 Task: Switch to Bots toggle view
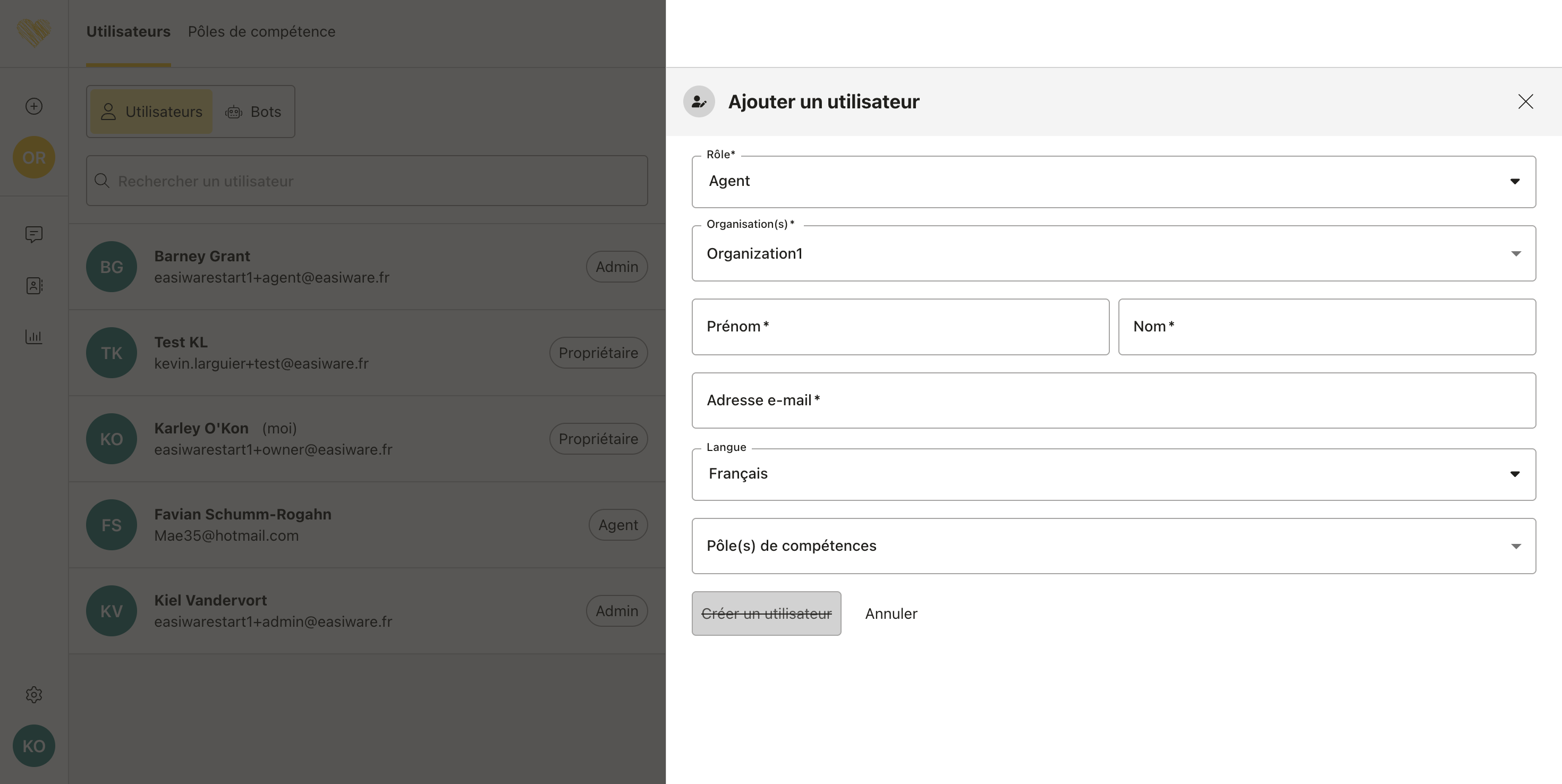click(253, 112)
